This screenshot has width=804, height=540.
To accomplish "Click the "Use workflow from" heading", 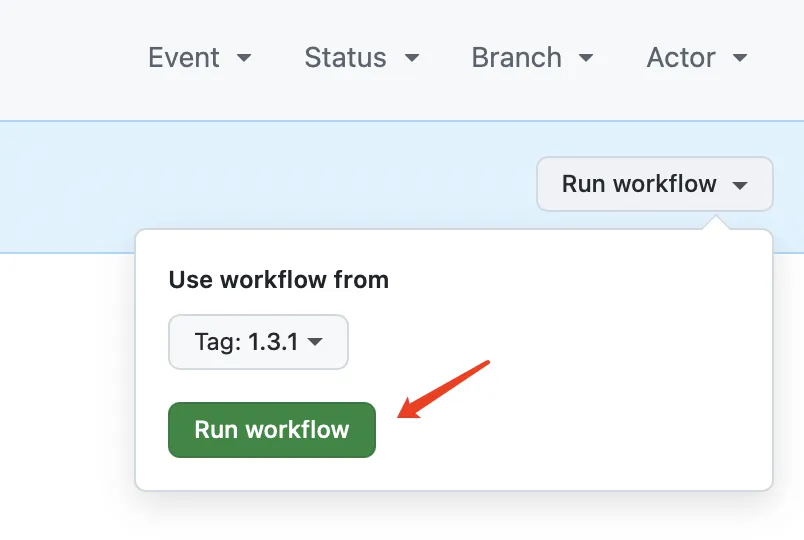I will (x=278, y=280).
